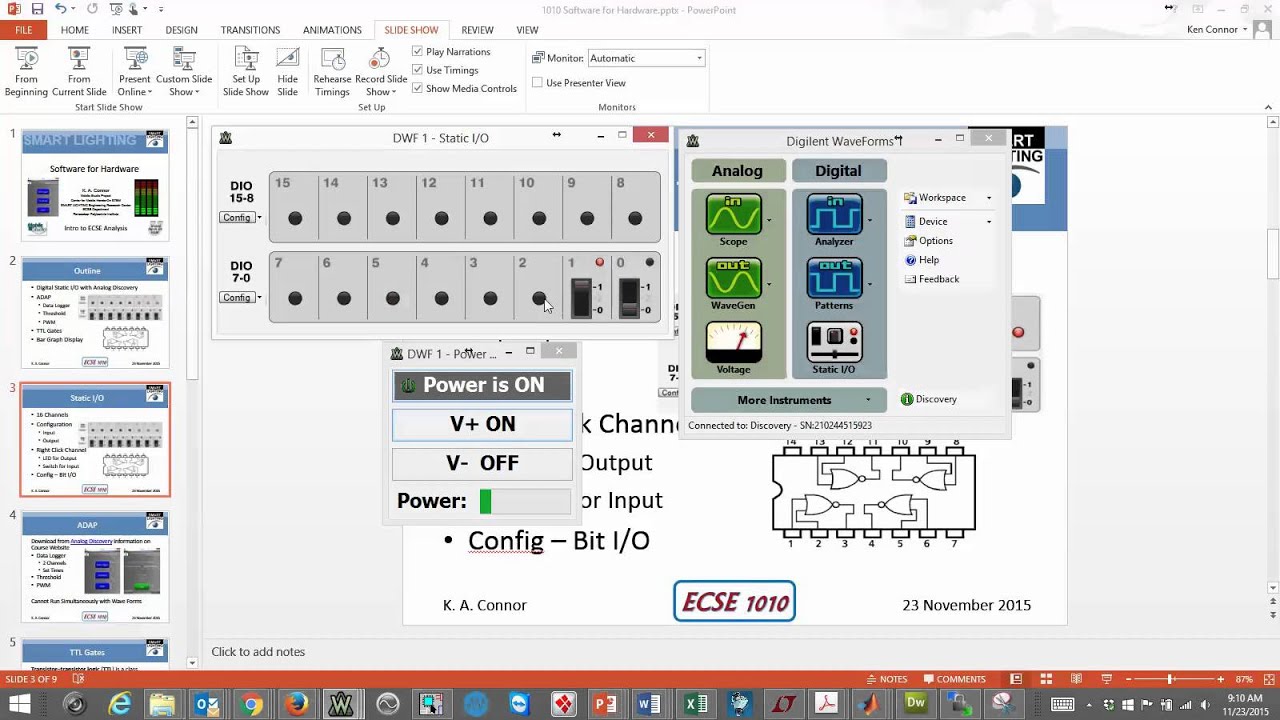Screen dimensions: 1280x720
Task: Launch the Voltage instrument
Action: pos(733,349)
